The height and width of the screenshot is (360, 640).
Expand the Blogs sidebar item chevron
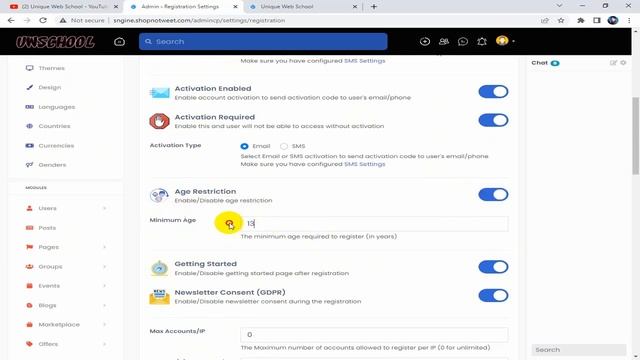pos(104,305)
